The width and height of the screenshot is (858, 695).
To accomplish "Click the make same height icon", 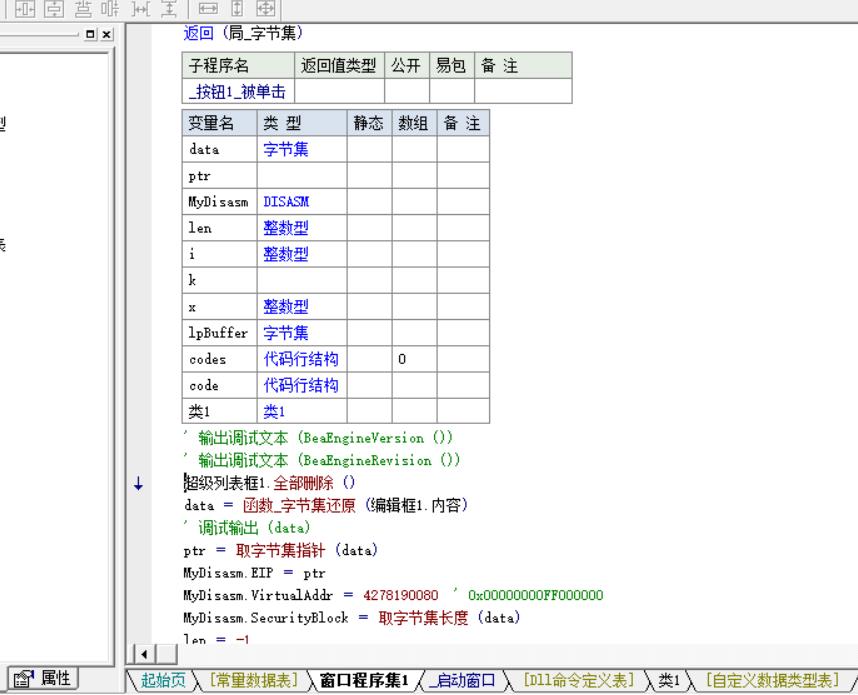I will point(237,9).
